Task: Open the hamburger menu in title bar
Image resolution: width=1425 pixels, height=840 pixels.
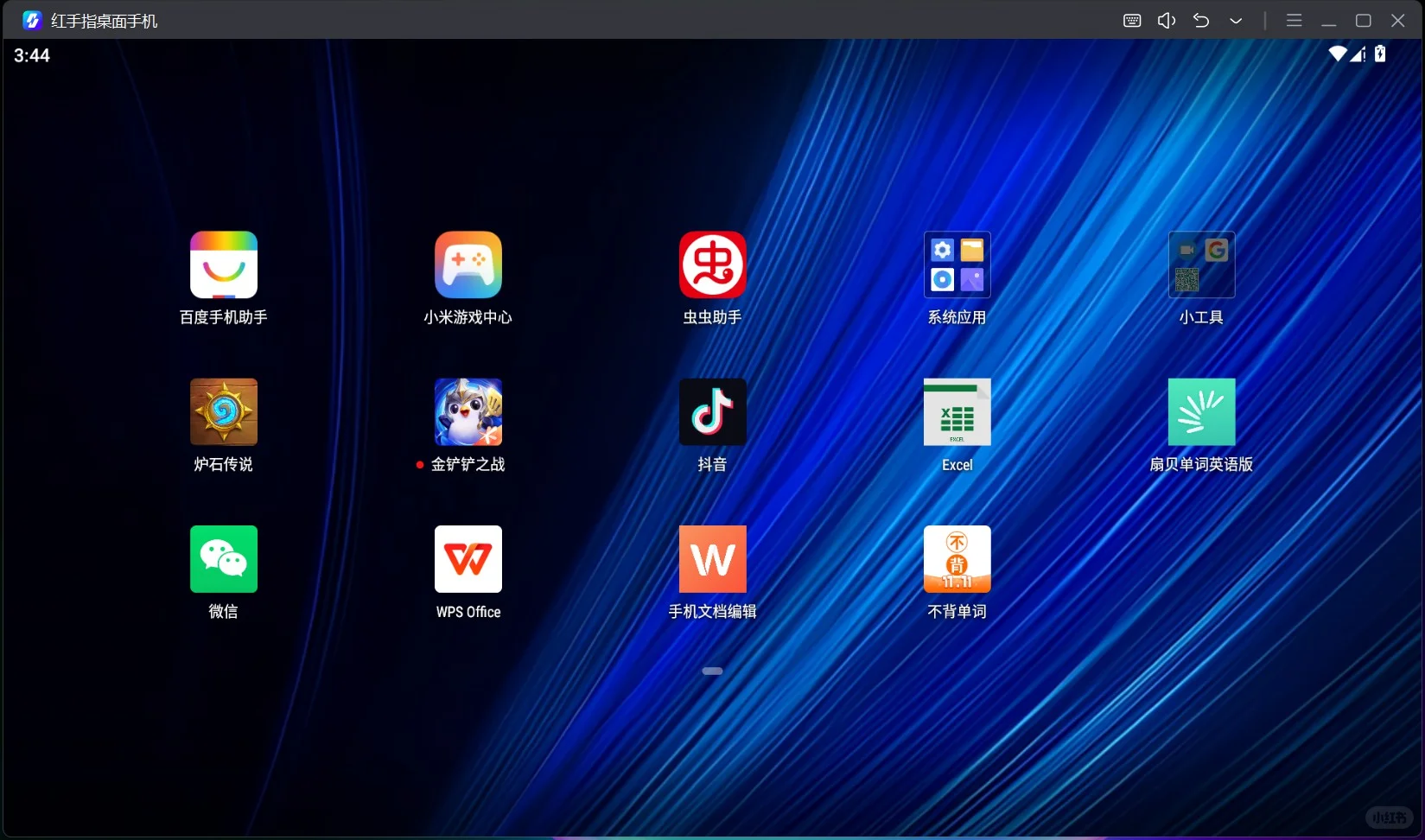Action: click(1294, 20)
